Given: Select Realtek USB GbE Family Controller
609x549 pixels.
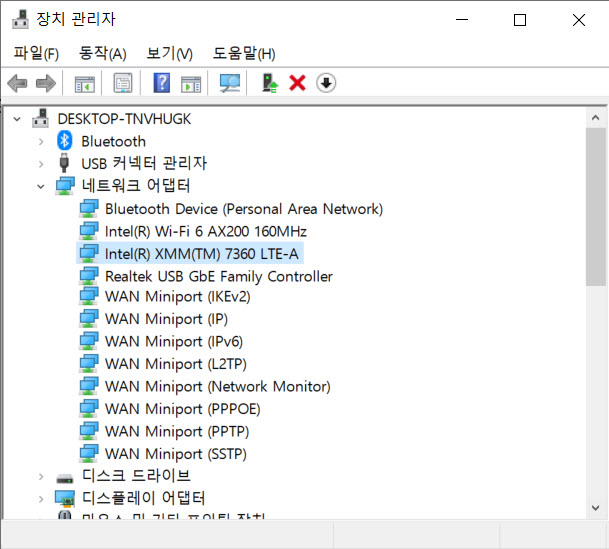Looking at the screenshot, I should pyautogui.click(x=219, y=276).
